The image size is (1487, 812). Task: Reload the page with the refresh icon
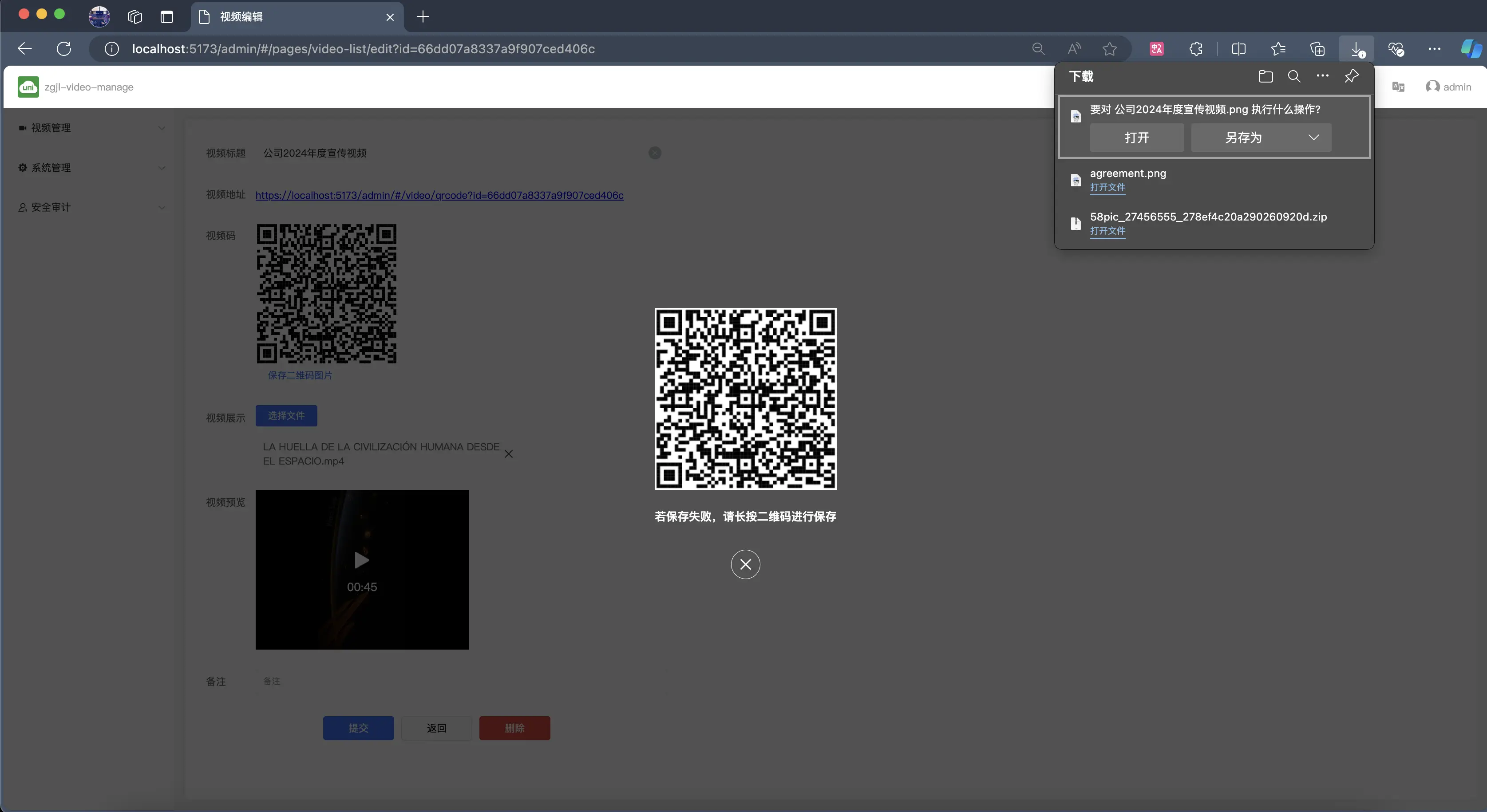(x=64, y=48)
